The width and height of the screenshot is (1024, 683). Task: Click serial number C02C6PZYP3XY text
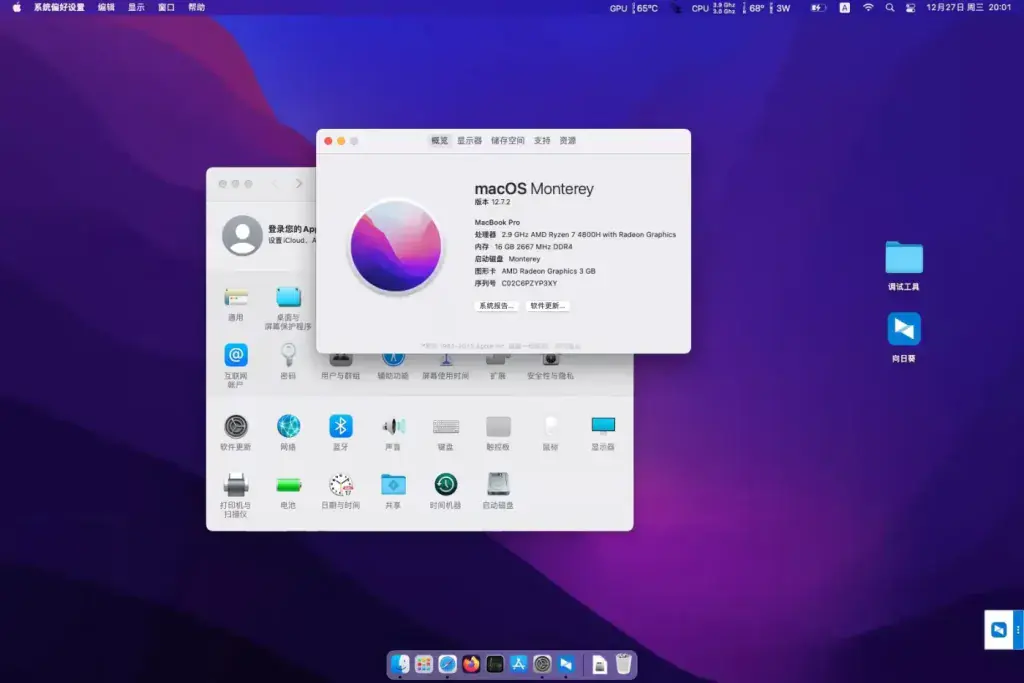529,283
